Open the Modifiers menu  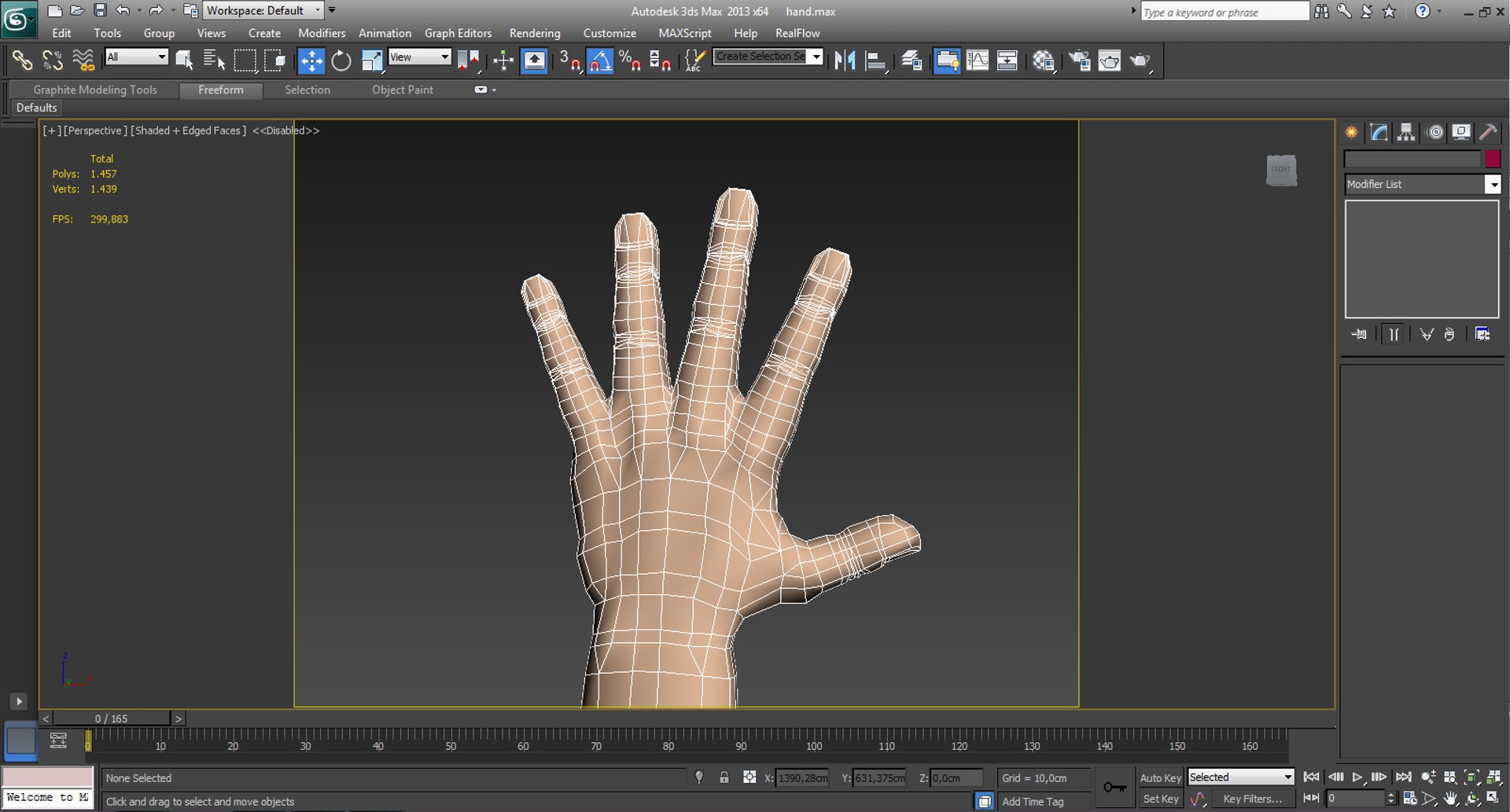(322, 33)
